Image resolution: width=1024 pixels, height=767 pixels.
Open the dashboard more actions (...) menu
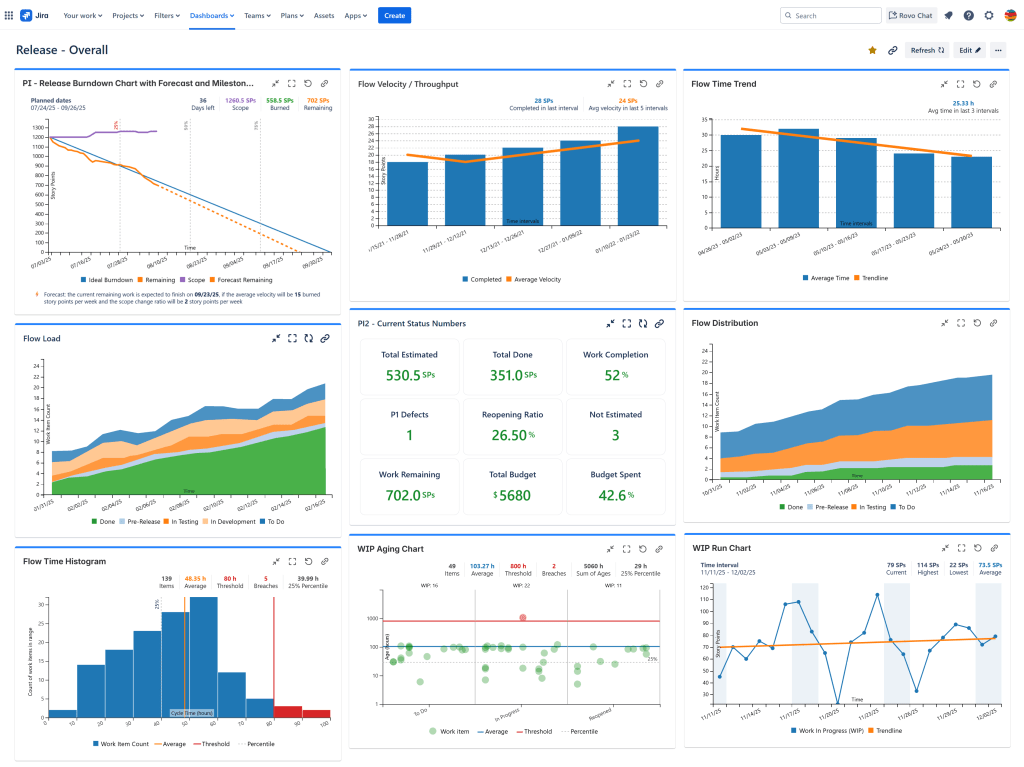998,50
